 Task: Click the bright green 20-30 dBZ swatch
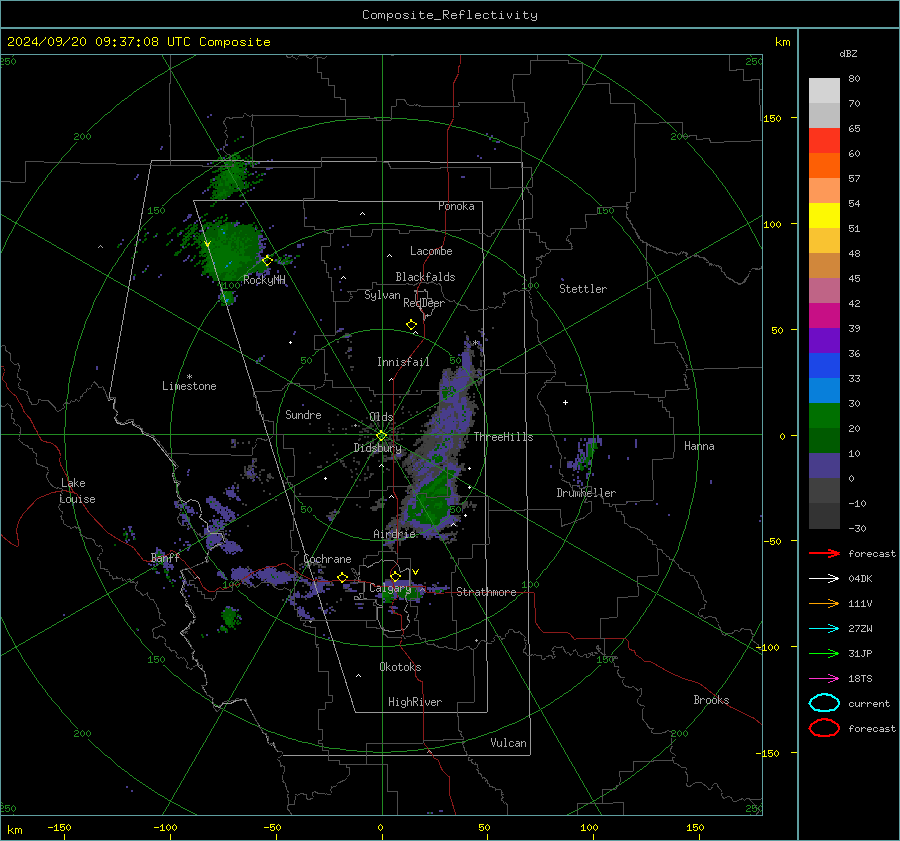coord(824,416)
